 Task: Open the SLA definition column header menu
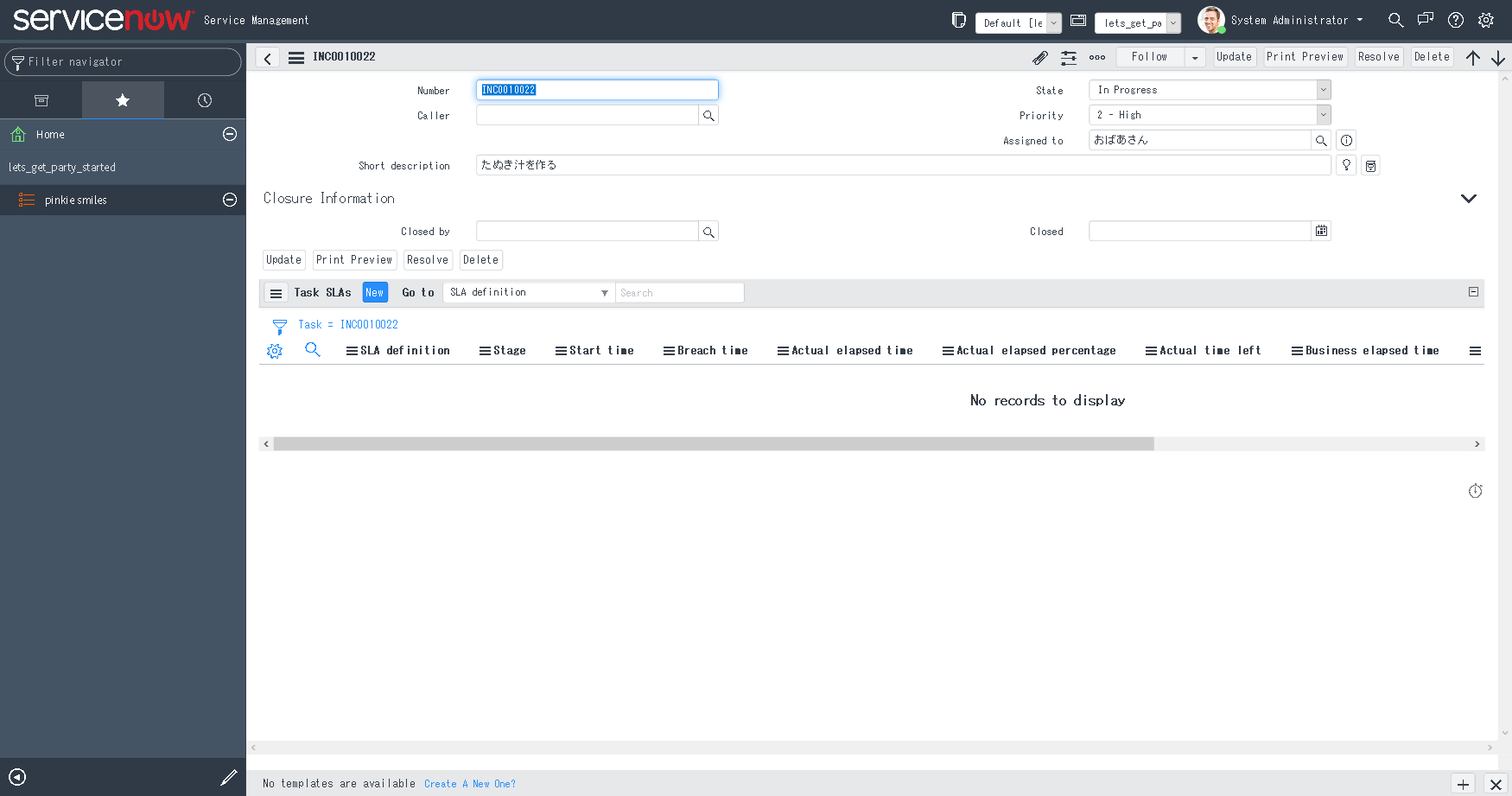[x=351, y=350]
